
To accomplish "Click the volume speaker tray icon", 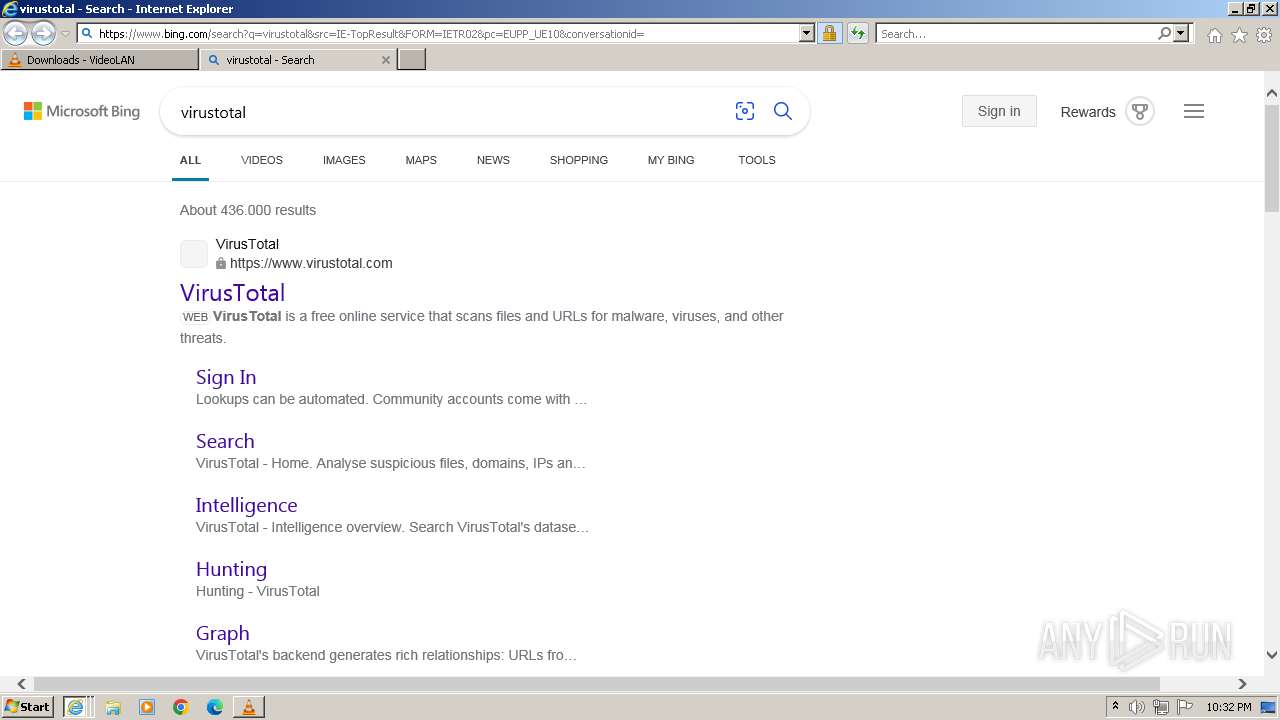I will click(x=1137, y=707).
